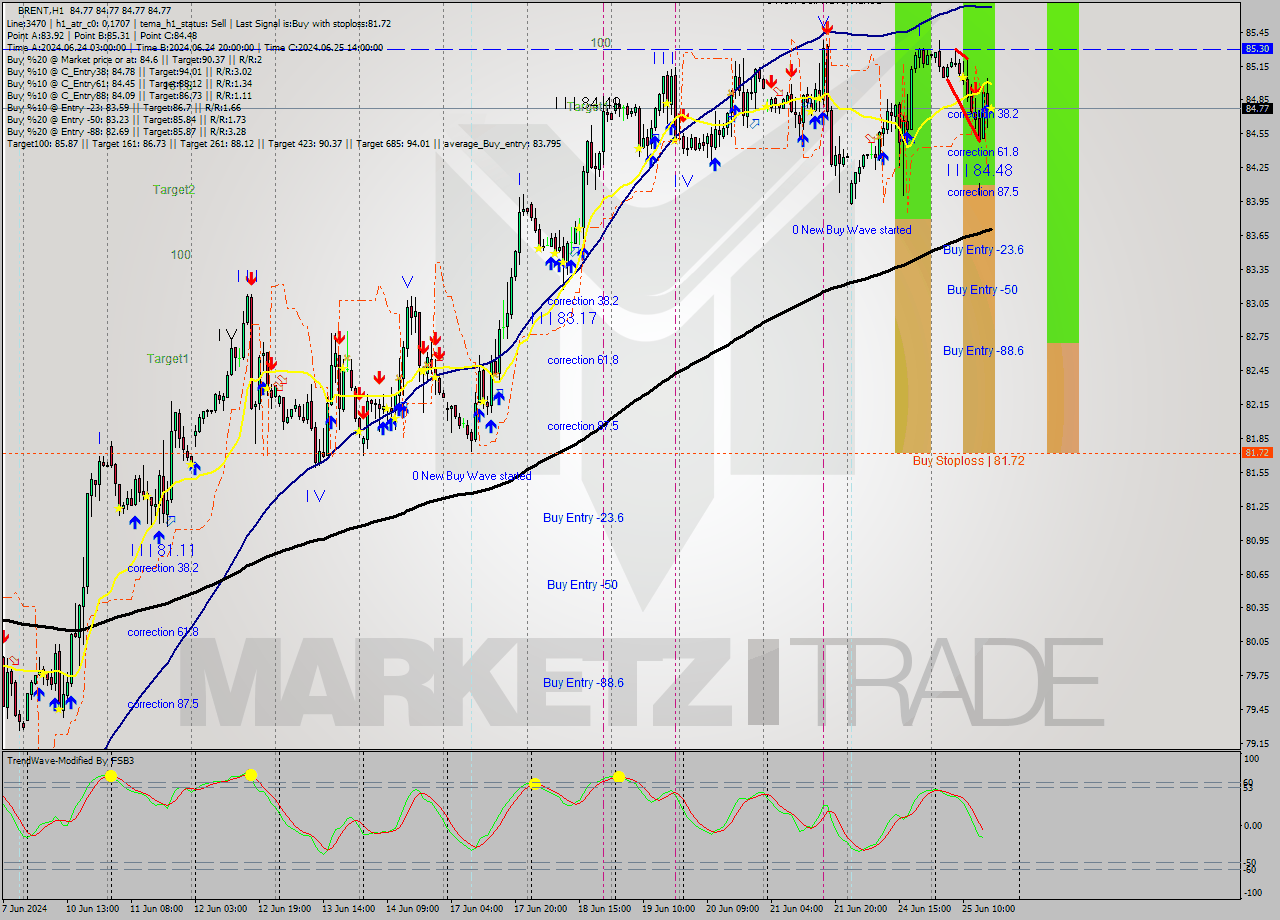The width and height of the screenshot is (1280, 920).
Task: Click the '| | | 84.48' wave label
Action: pyautogui.click(x=980, y=171)
